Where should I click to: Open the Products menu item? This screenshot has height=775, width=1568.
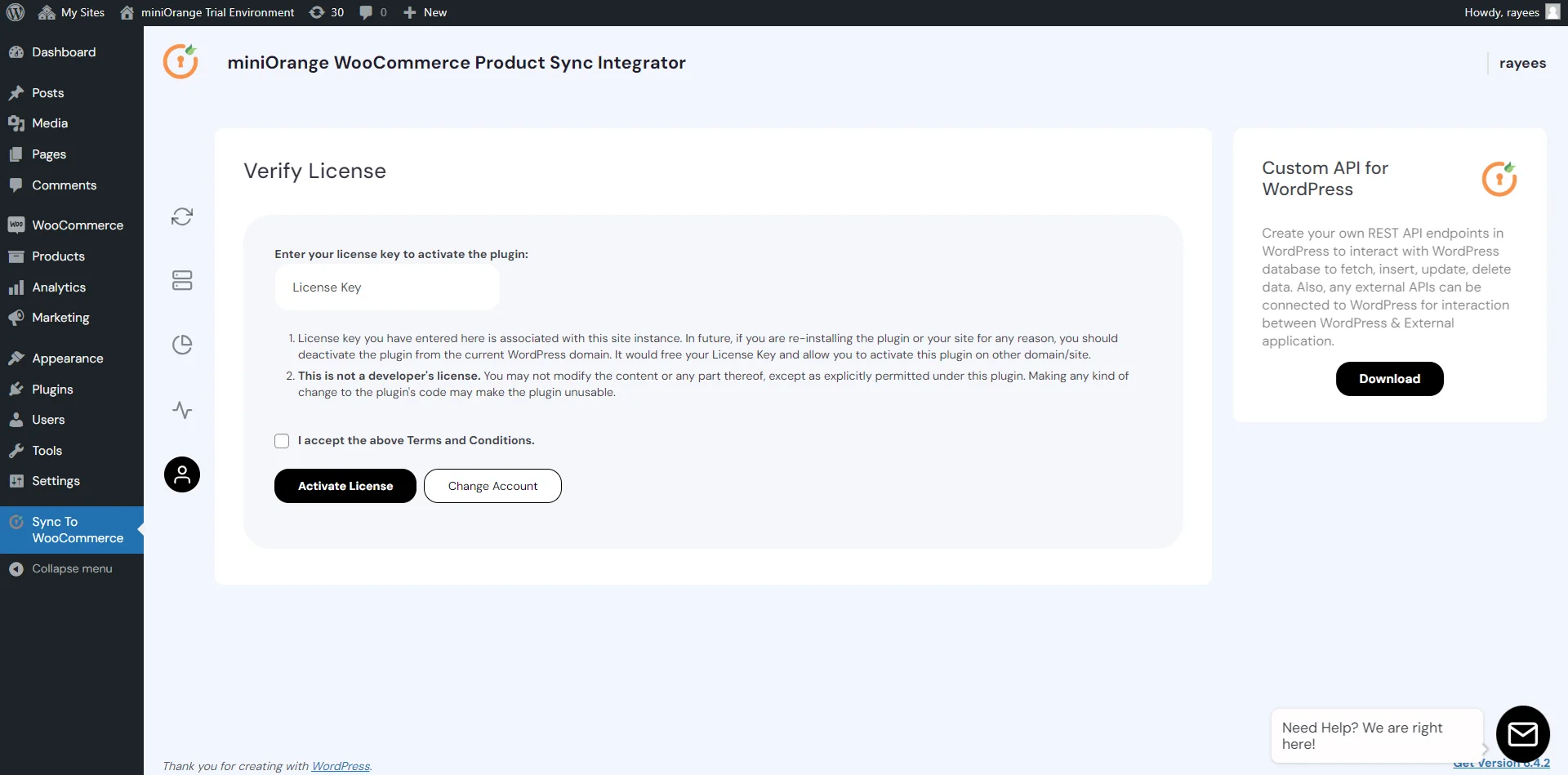pos(72,256)
